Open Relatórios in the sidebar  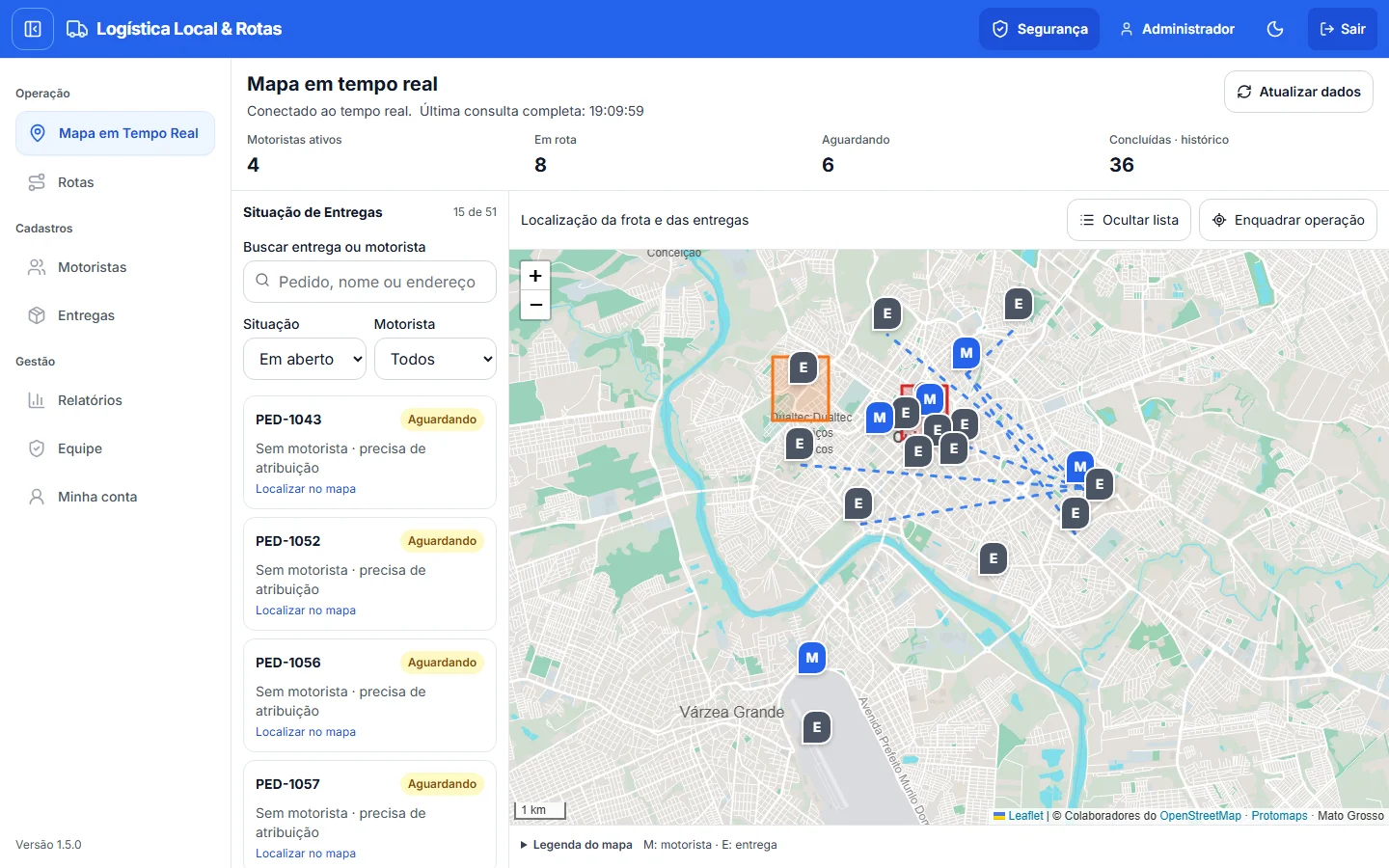point(115,400)
